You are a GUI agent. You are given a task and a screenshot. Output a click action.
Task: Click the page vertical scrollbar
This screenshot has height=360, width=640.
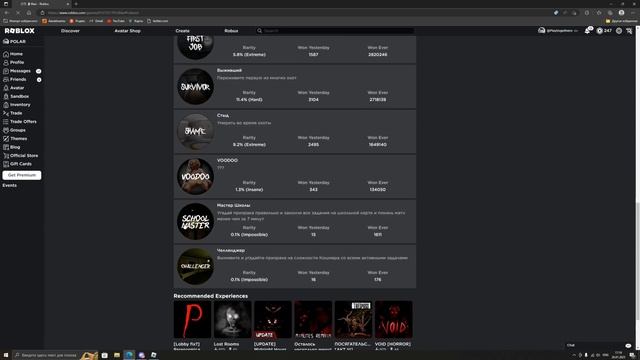[x=638, y=188]
